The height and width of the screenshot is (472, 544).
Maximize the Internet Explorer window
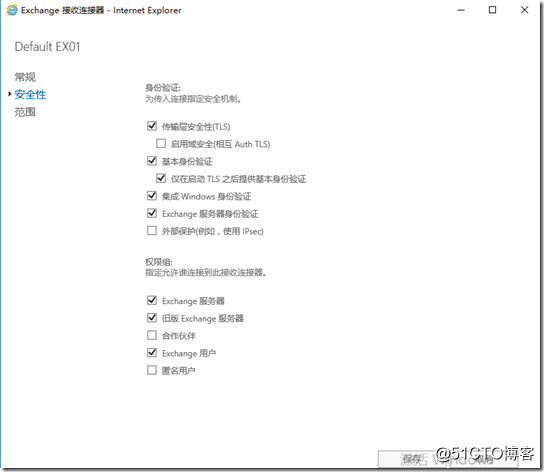pos(492,10)
